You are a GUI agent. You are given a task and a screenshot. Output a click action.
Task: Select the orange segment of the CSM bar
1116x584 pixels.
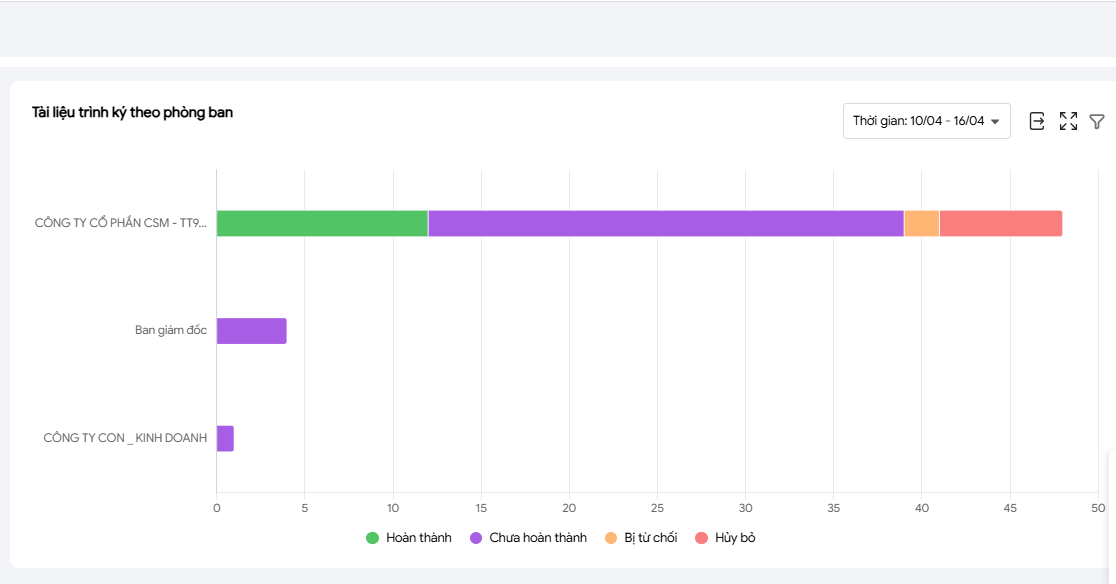tap(921, 224)
